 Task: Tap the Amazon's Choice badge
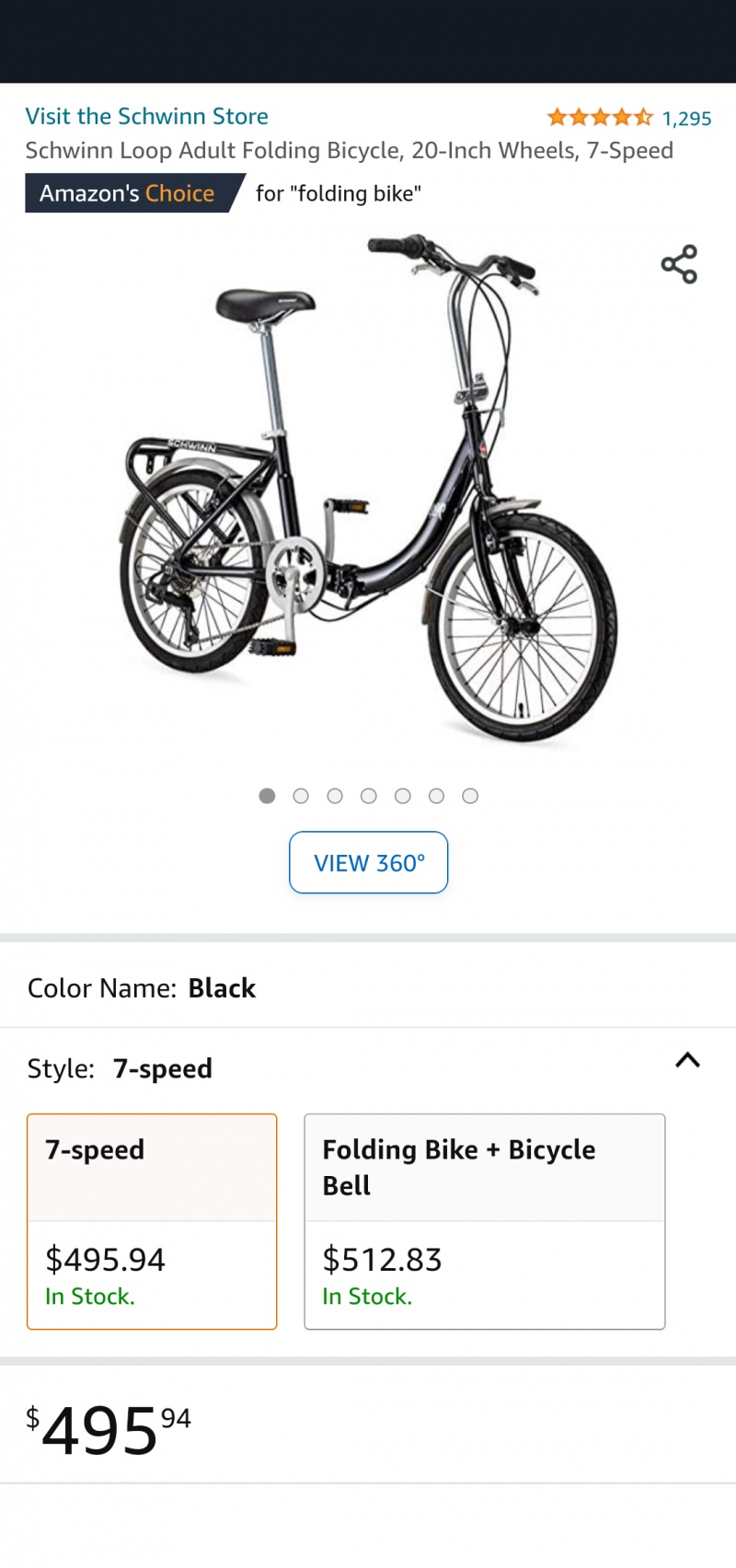click(135, 193)
